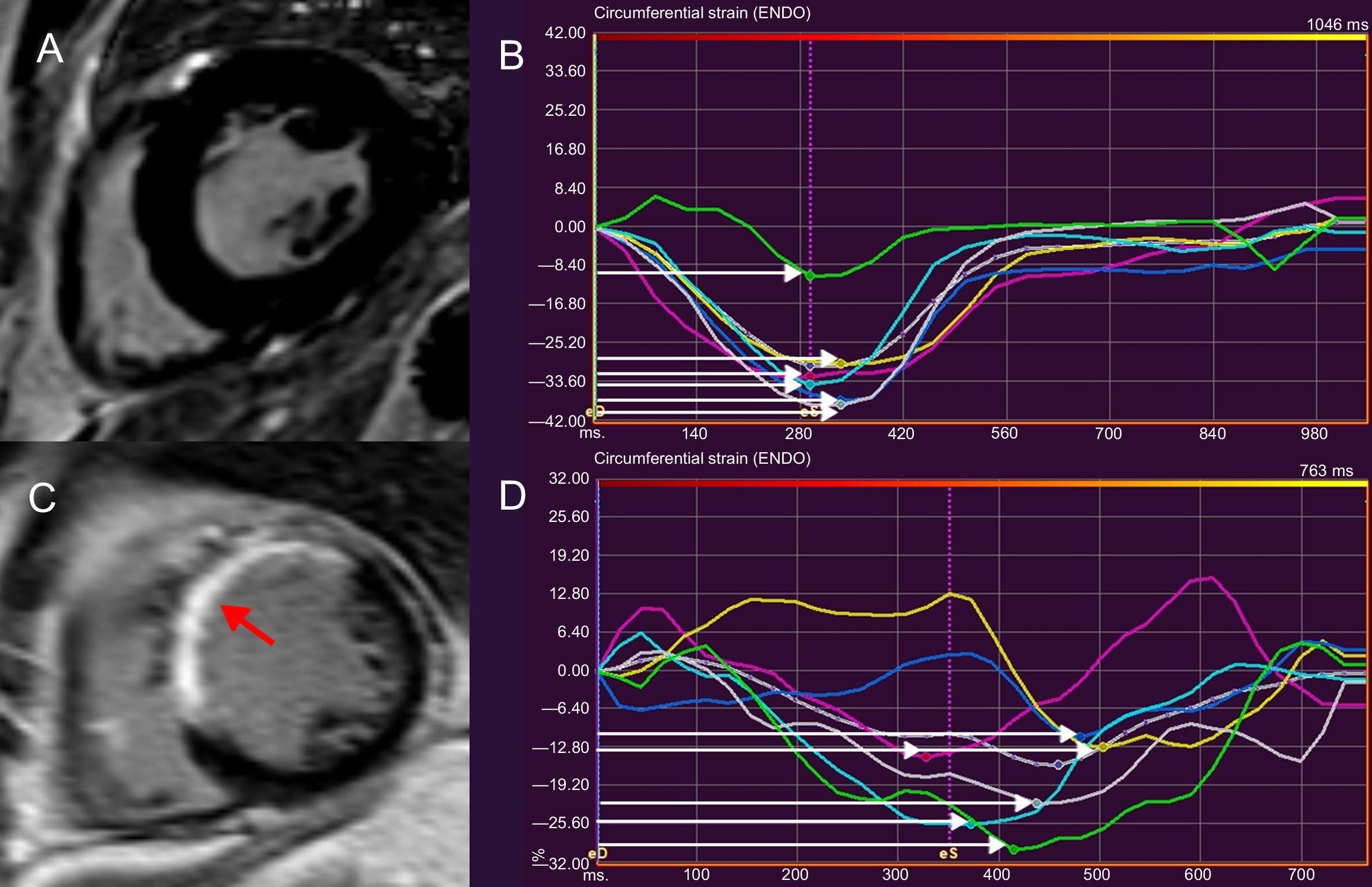The height and width of the screenshot is (887, 1372).
Task: Click the color timeline bar atop chart B
Action: [x=980, y=37]
